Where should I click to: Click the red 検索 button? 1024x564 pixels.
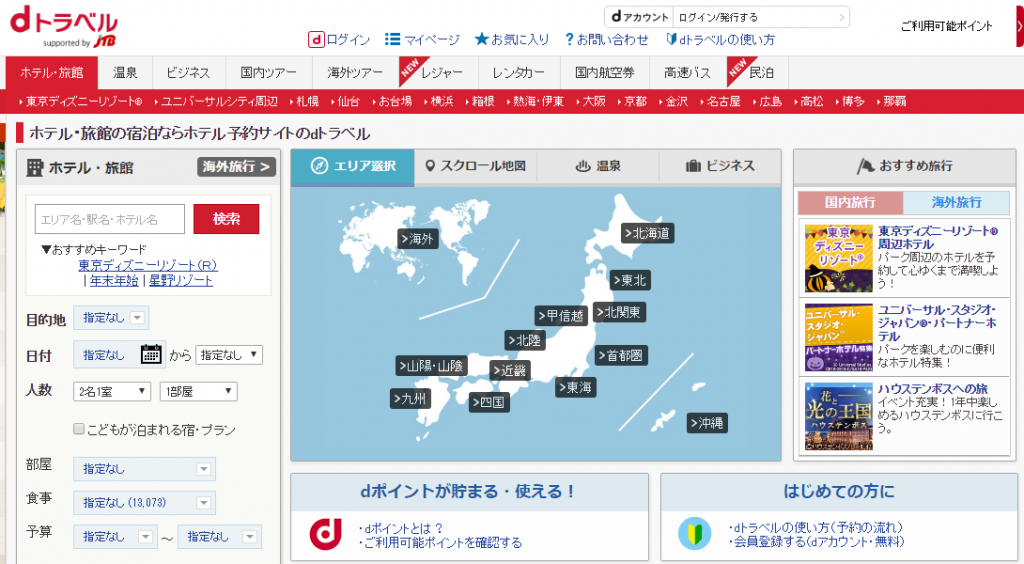(x=226, y=219)
